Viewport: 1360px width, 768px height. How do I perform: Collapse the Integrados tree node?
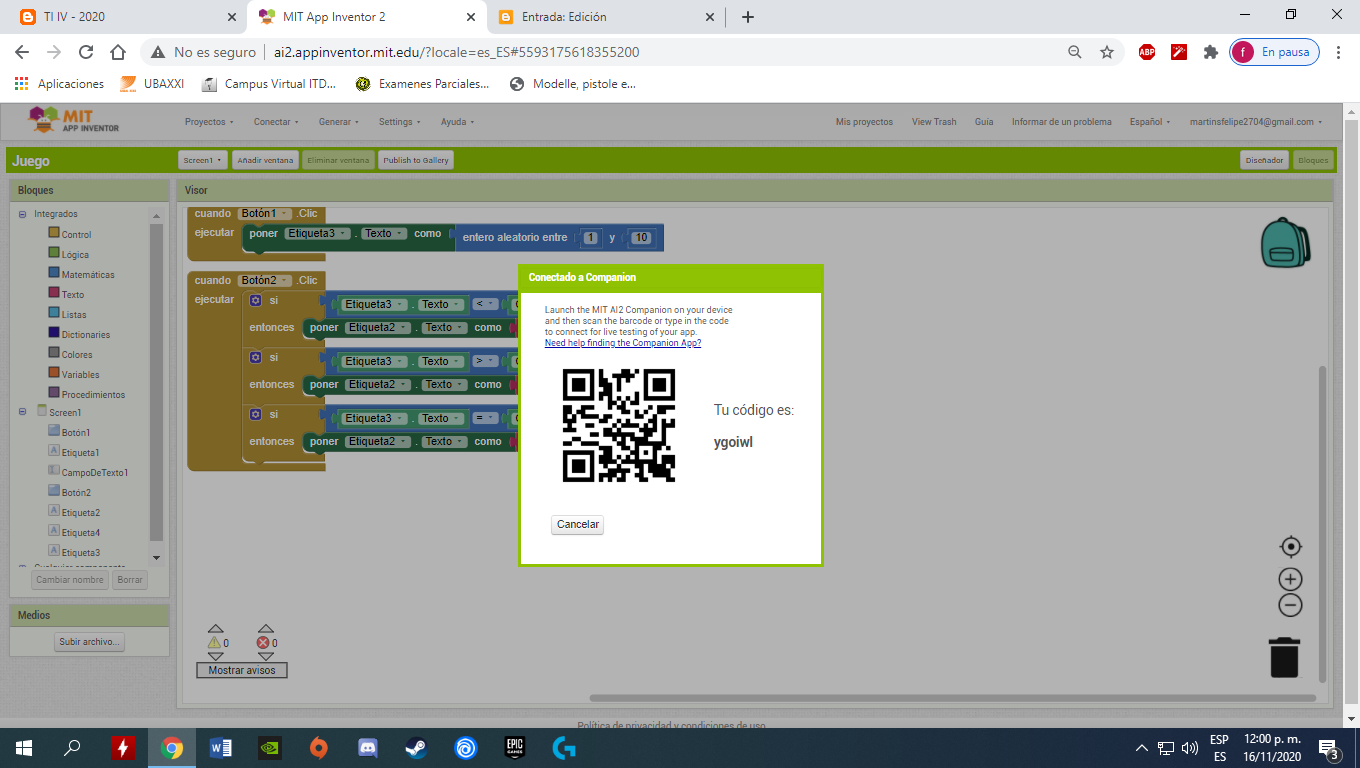(22, 214)
